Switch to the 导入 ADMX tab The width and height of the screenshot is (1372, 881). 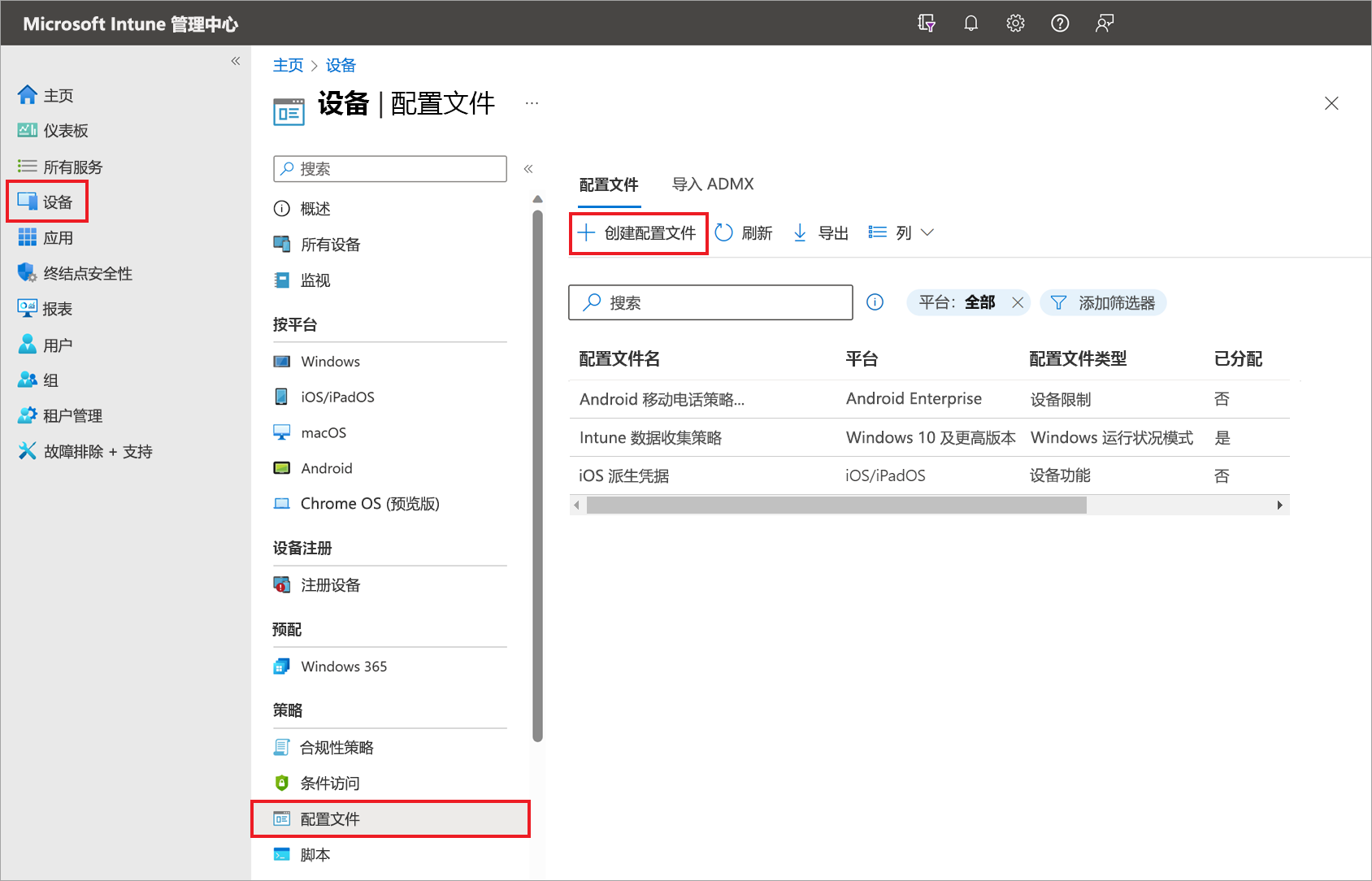pos(713,184)
